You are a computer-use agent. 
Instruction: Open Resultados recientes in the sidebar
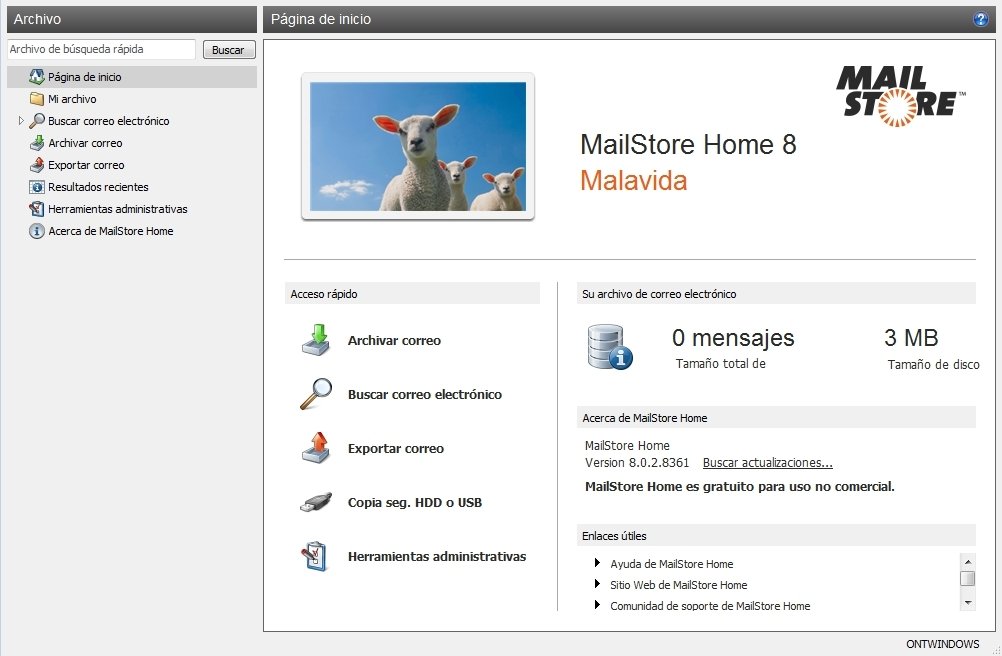coord(98,187)
